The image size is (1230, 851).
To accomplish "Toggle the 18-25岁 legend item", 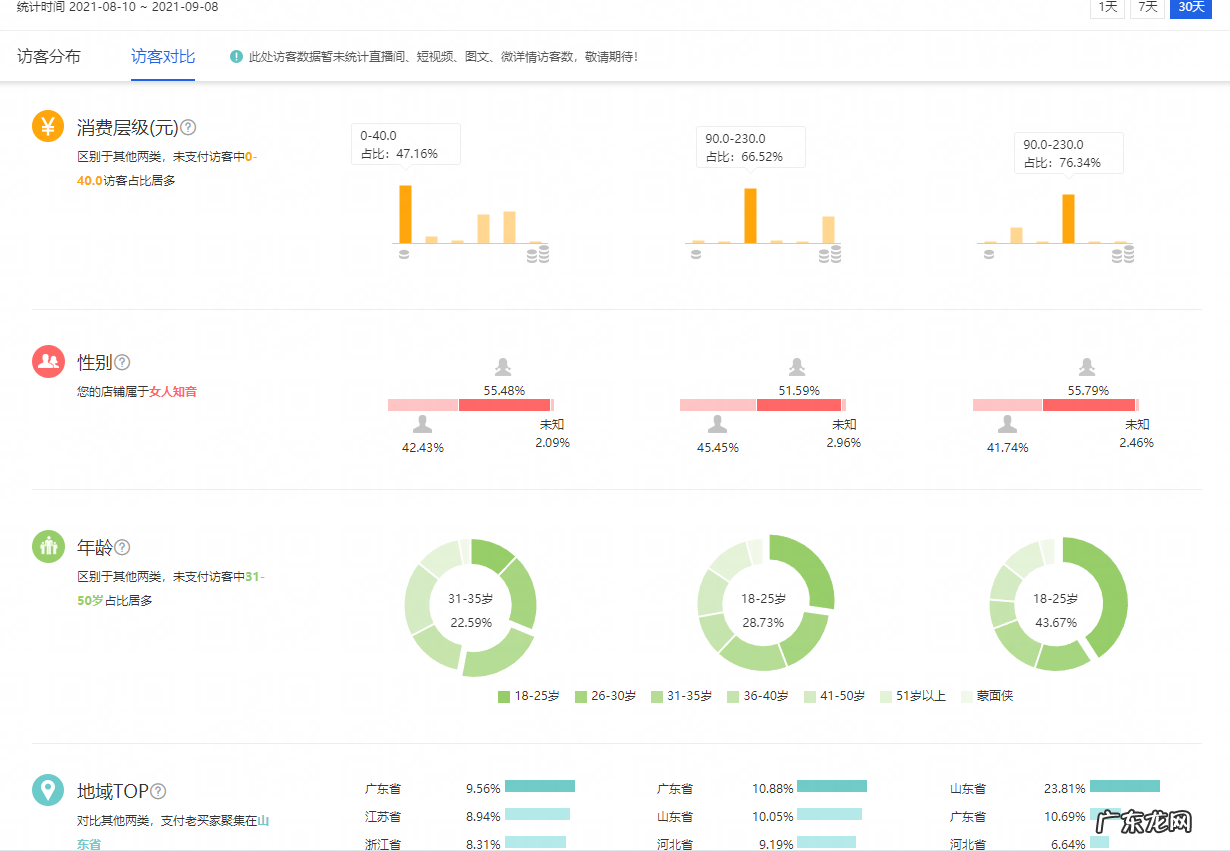I will 529,696.
